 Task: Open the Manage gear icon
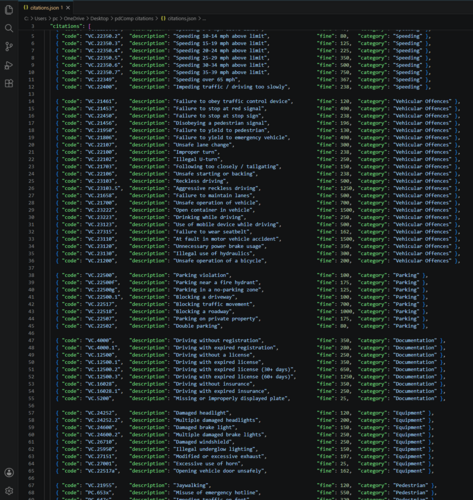pos(9,491)
